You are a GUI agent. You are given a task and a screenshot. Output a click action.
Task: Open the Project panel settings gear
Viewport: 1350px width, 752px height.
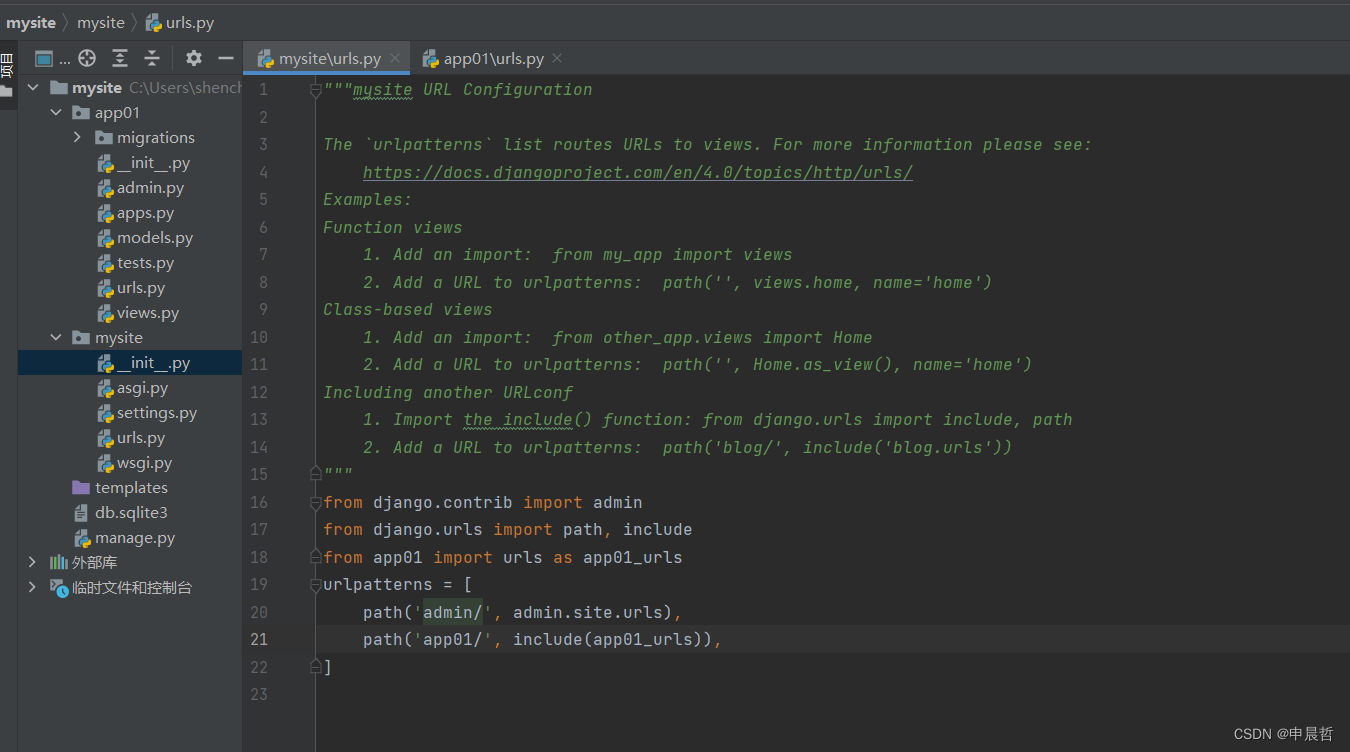pos(193,58)
